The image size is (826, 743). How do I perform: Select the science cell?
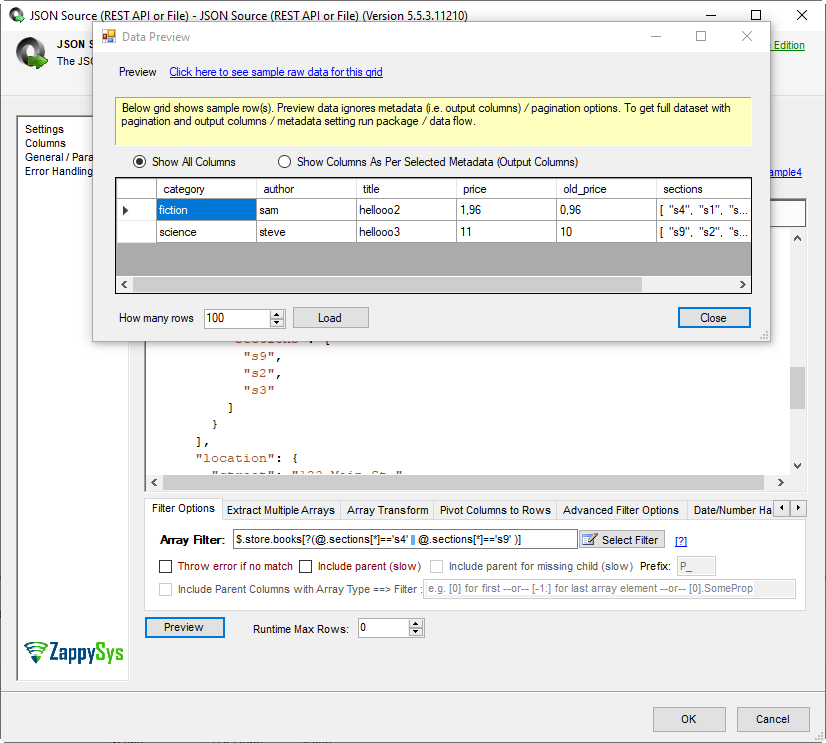click(206, 232)
